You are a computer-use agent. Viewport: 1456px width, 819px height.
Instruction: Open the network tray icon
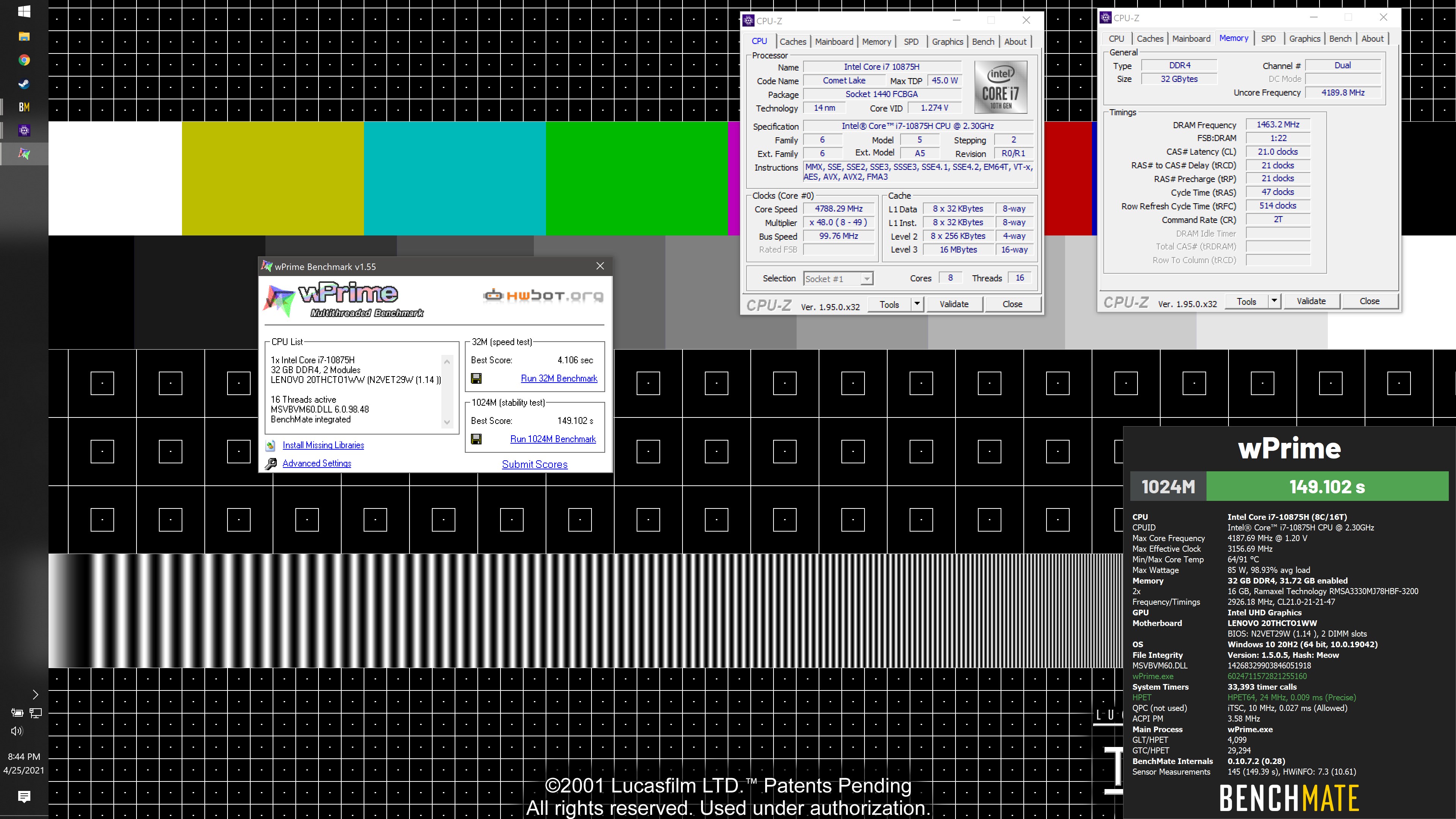point(36,713)
